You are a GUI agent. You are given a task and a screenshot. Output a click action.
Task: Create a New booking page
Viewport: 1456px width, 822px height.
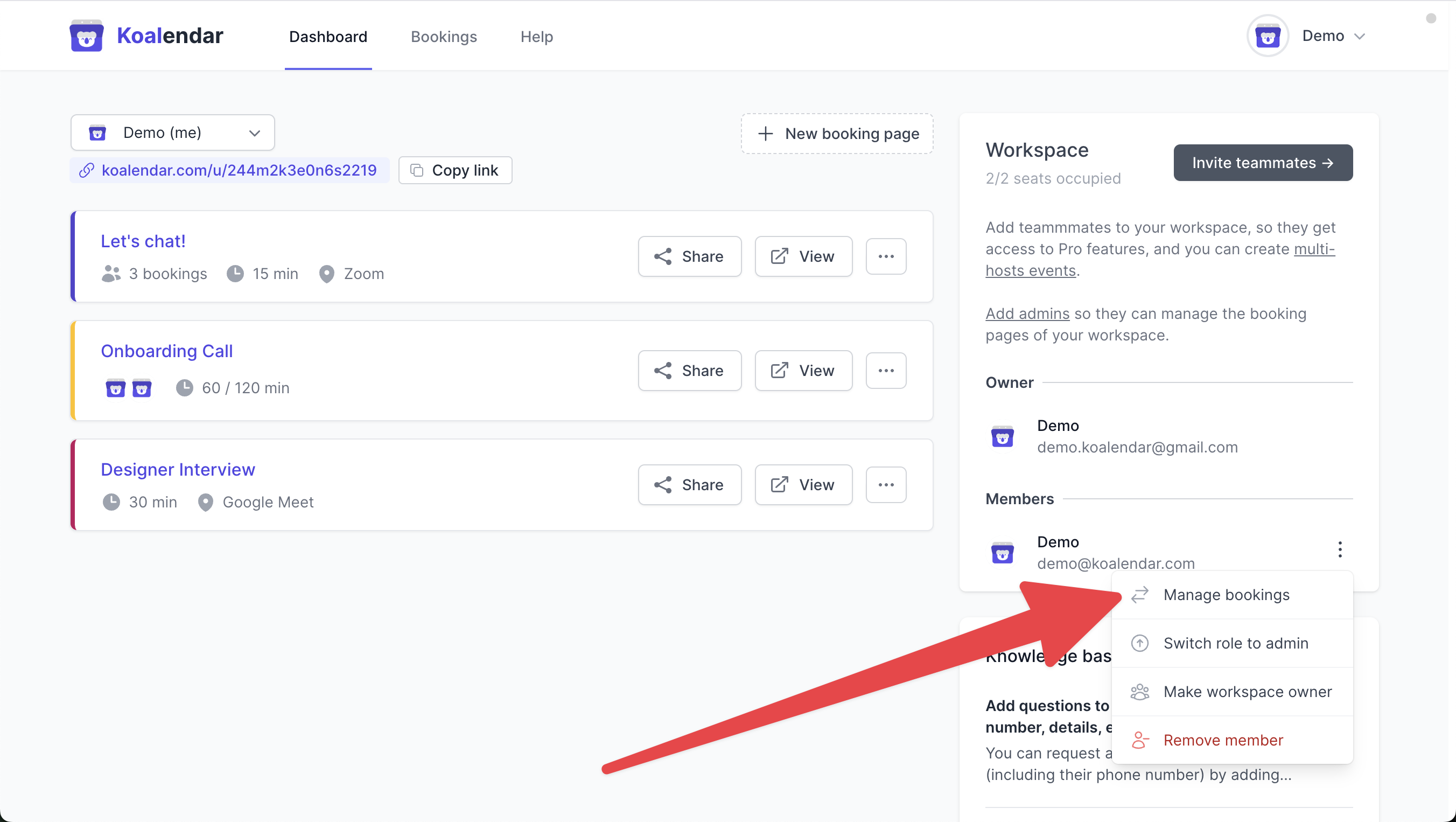pos(837,134)
